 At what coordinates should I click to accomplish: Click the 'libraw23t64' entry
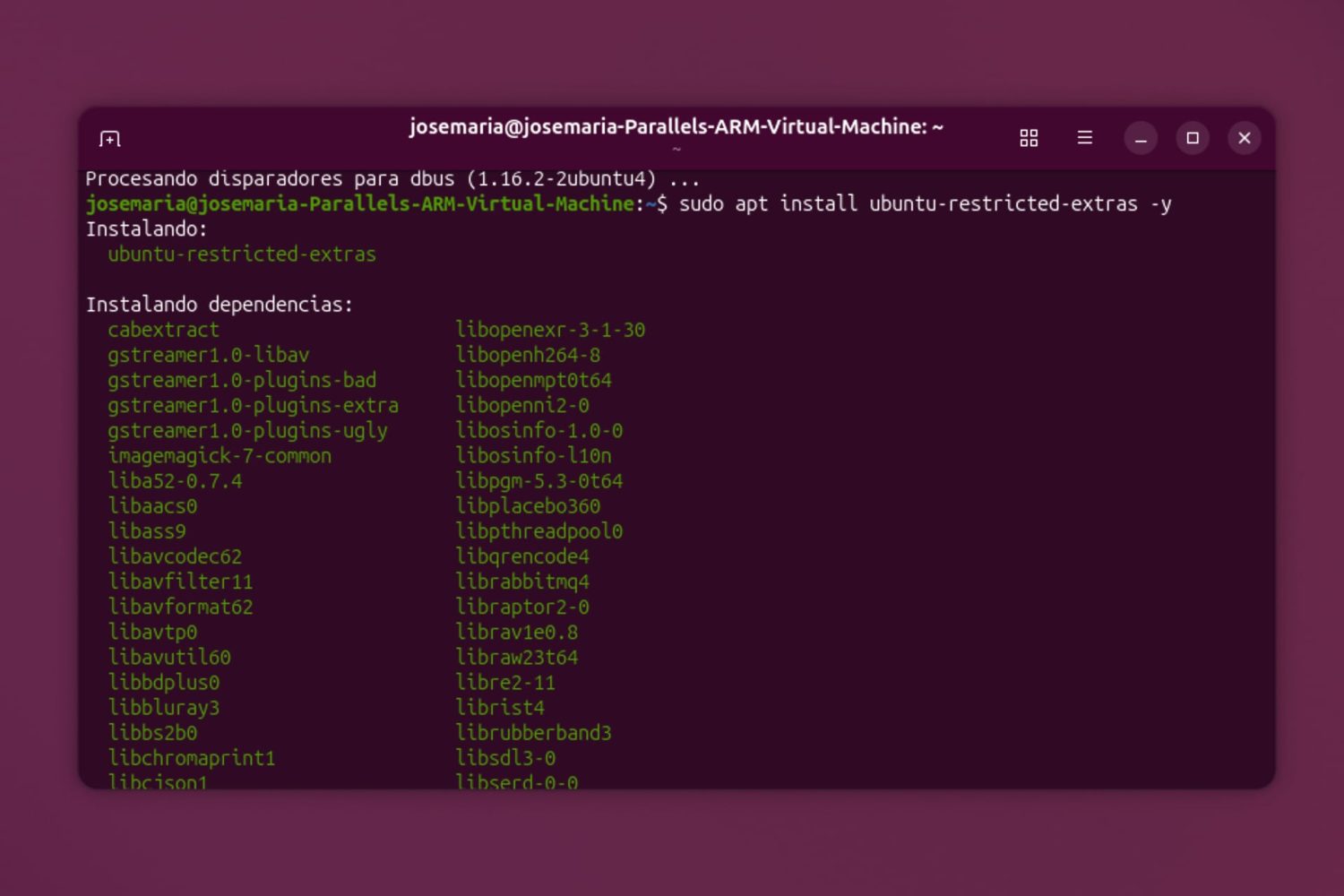[x=516, y=657]
